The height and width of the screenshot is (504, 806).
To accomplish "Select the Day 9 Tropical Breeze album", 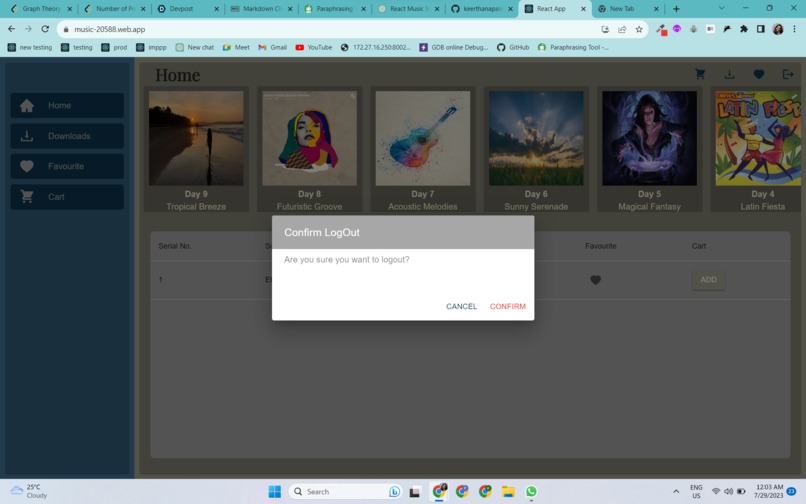I will (196, 149).
